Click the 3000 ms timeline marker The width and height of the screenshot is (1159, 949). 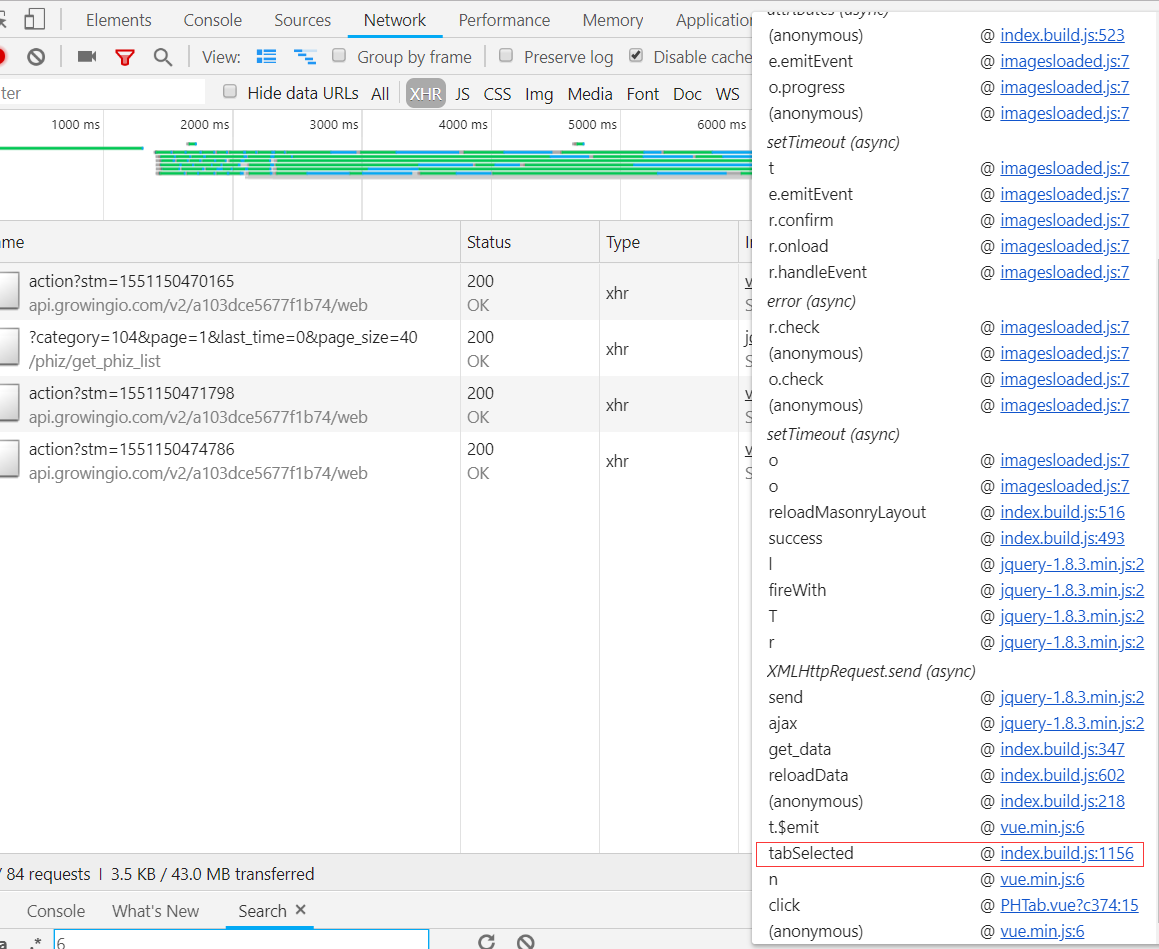pyautogui.click(x=333, y=124)
